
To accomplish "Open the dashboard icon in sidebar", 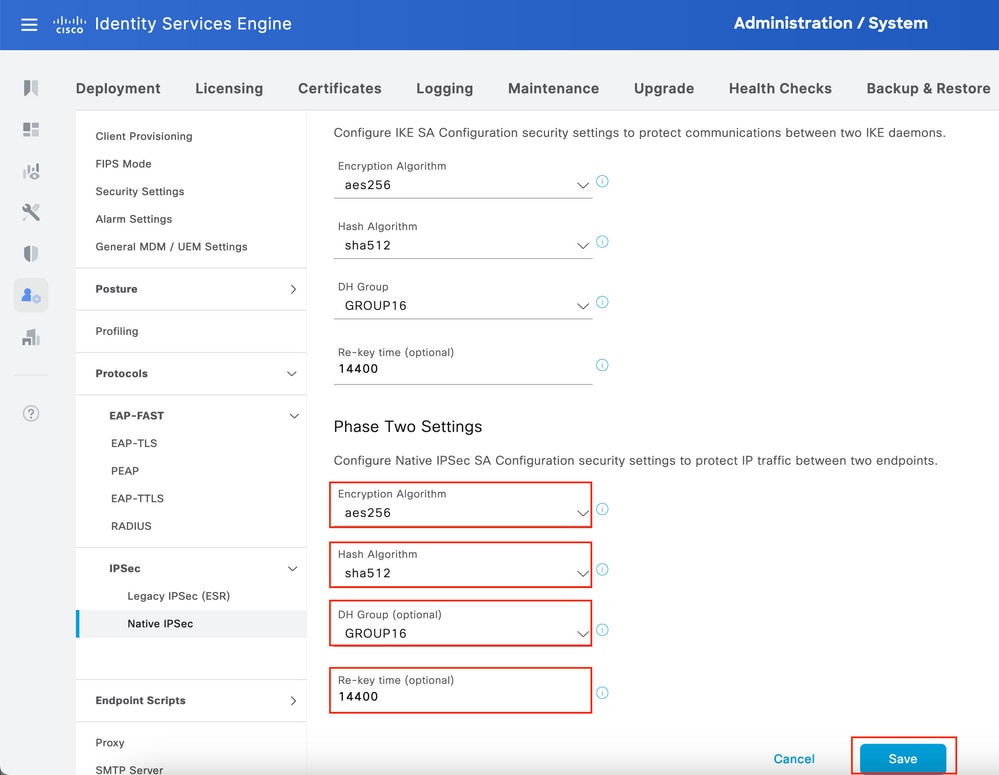I will point(31,130).
